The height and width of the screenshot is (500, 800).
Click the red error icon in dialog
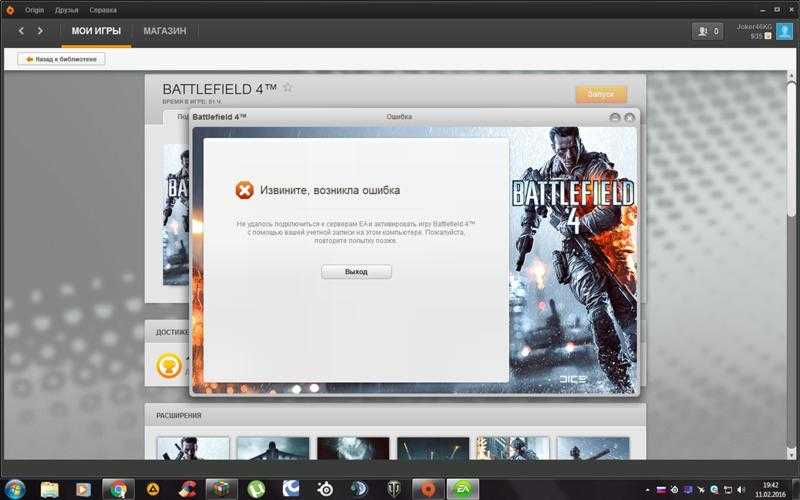click(244, 190)
